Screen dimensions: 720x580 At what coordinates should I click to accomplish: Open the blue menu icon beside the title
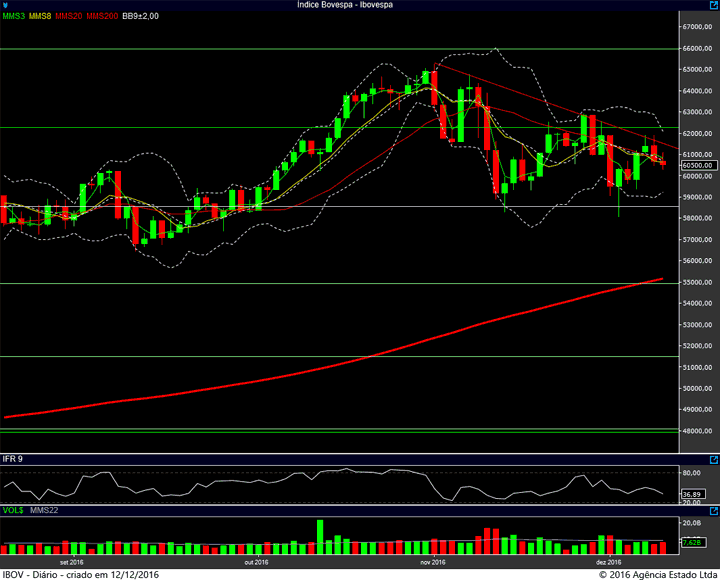(x=5, y=6)
